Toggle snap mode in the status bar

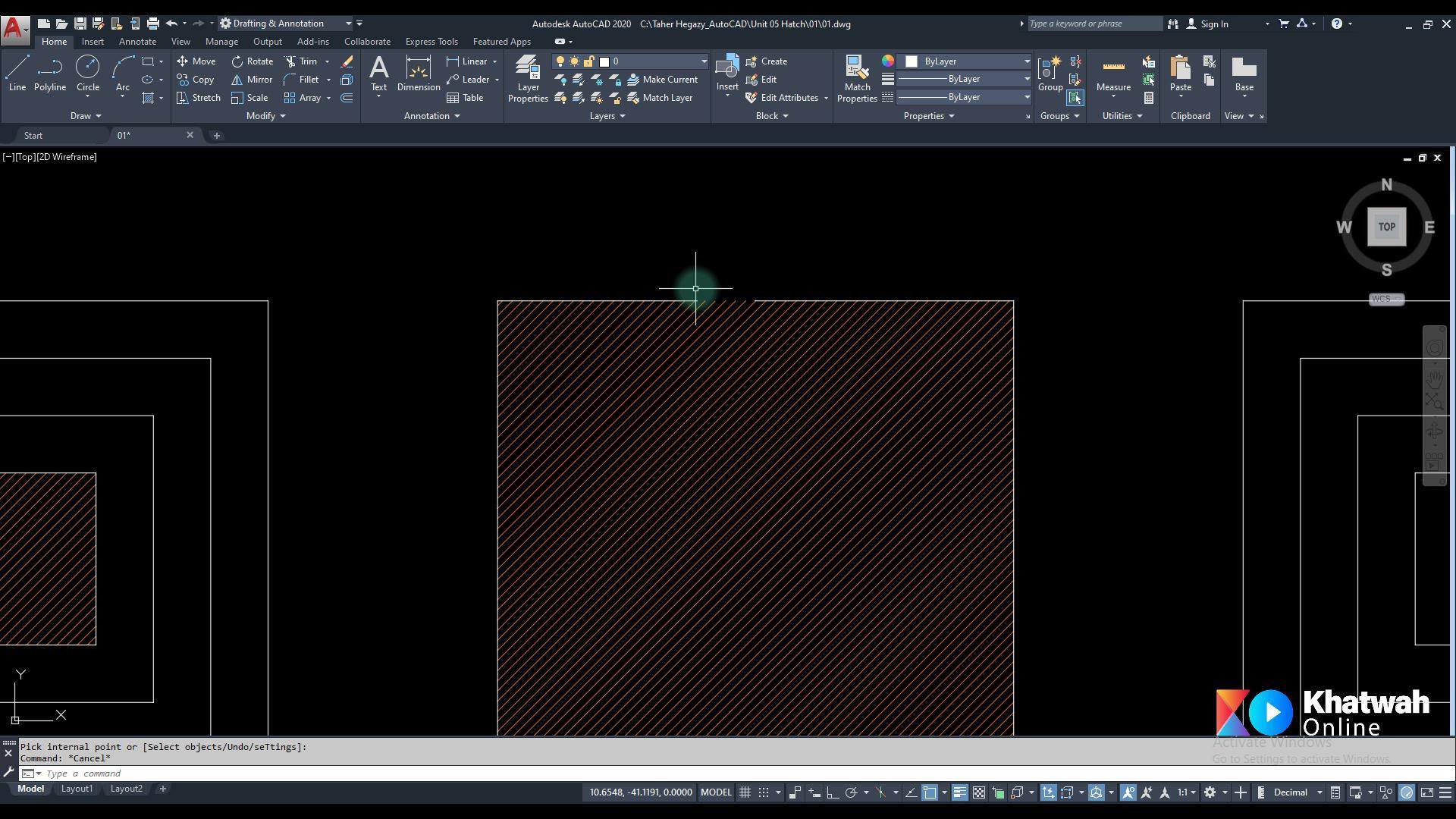point(764,792)
